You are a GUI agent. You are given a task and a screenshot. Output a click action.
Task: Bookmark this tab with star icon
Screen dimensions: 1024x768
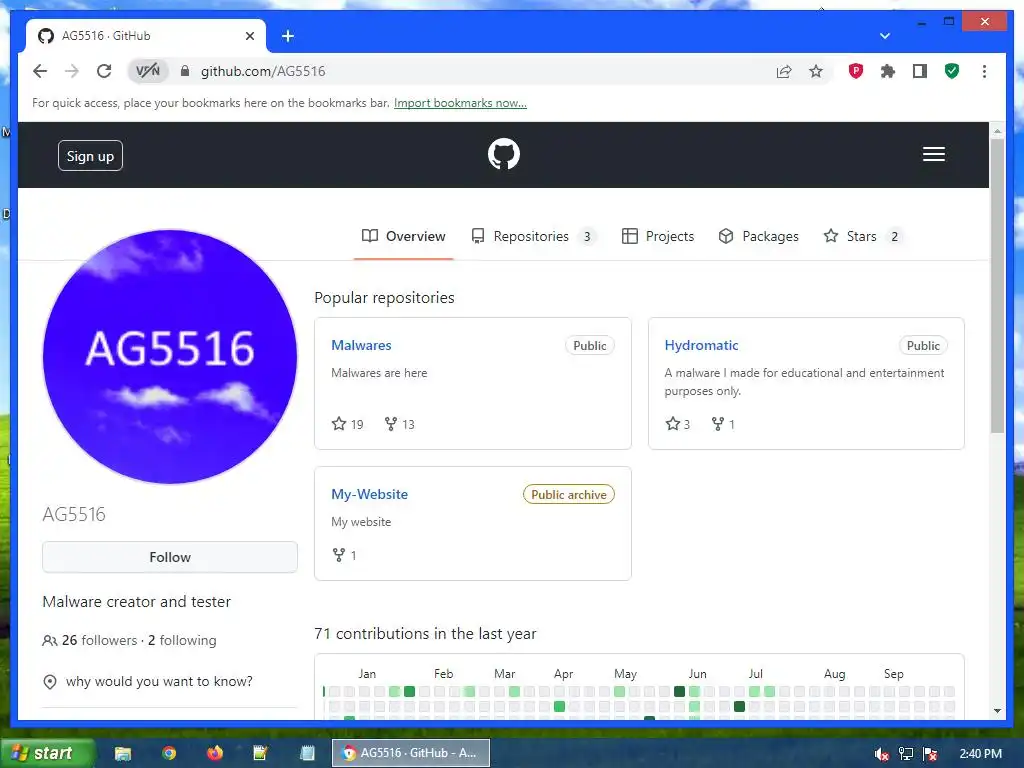[x=816, y=71]
